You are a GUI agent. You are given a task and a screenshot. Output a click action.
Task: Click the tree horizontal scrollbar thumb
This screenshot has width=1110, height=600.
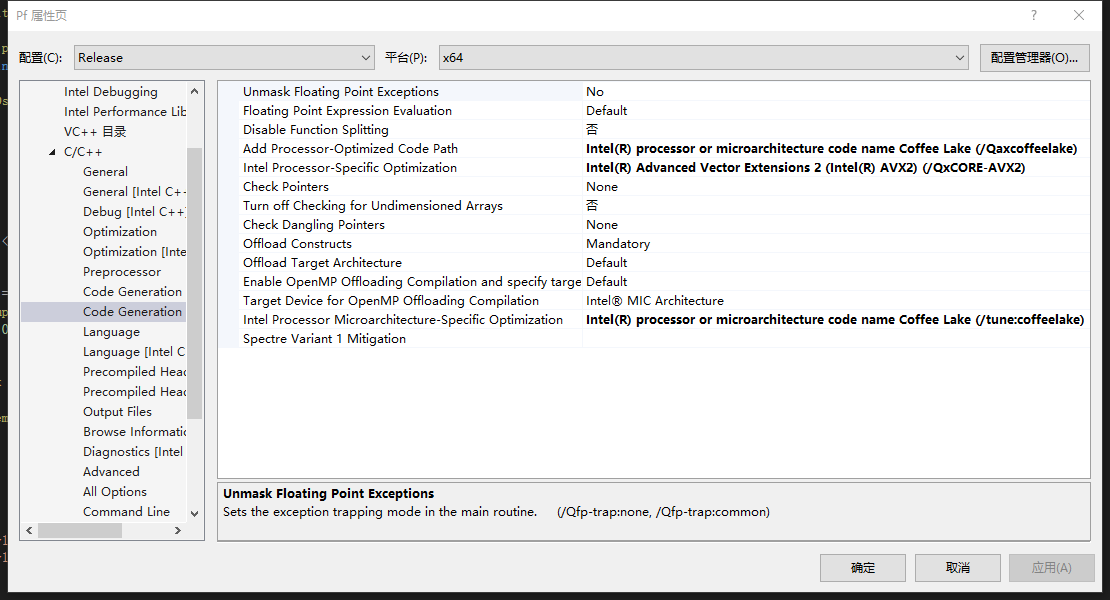pos(80,530)
